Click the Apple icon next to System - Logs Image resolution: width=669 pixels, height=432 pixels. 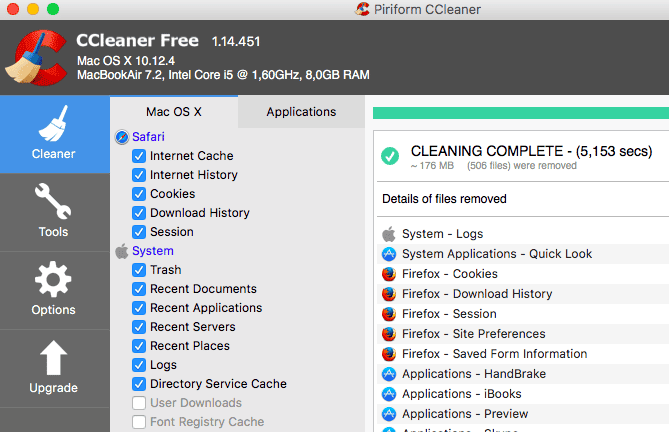pyautogui.click(x=389, y=234)
